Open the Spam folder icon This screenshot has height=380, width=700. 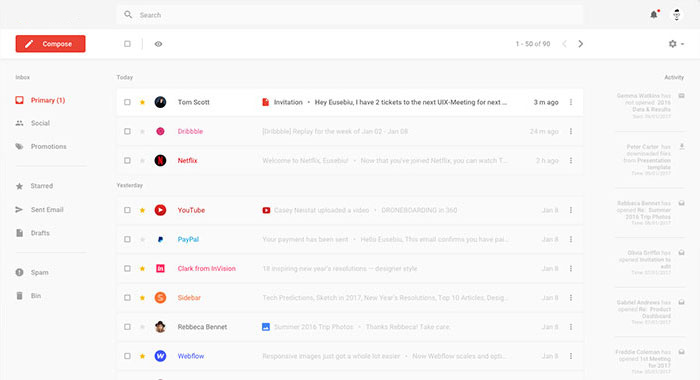pos(19,272)
